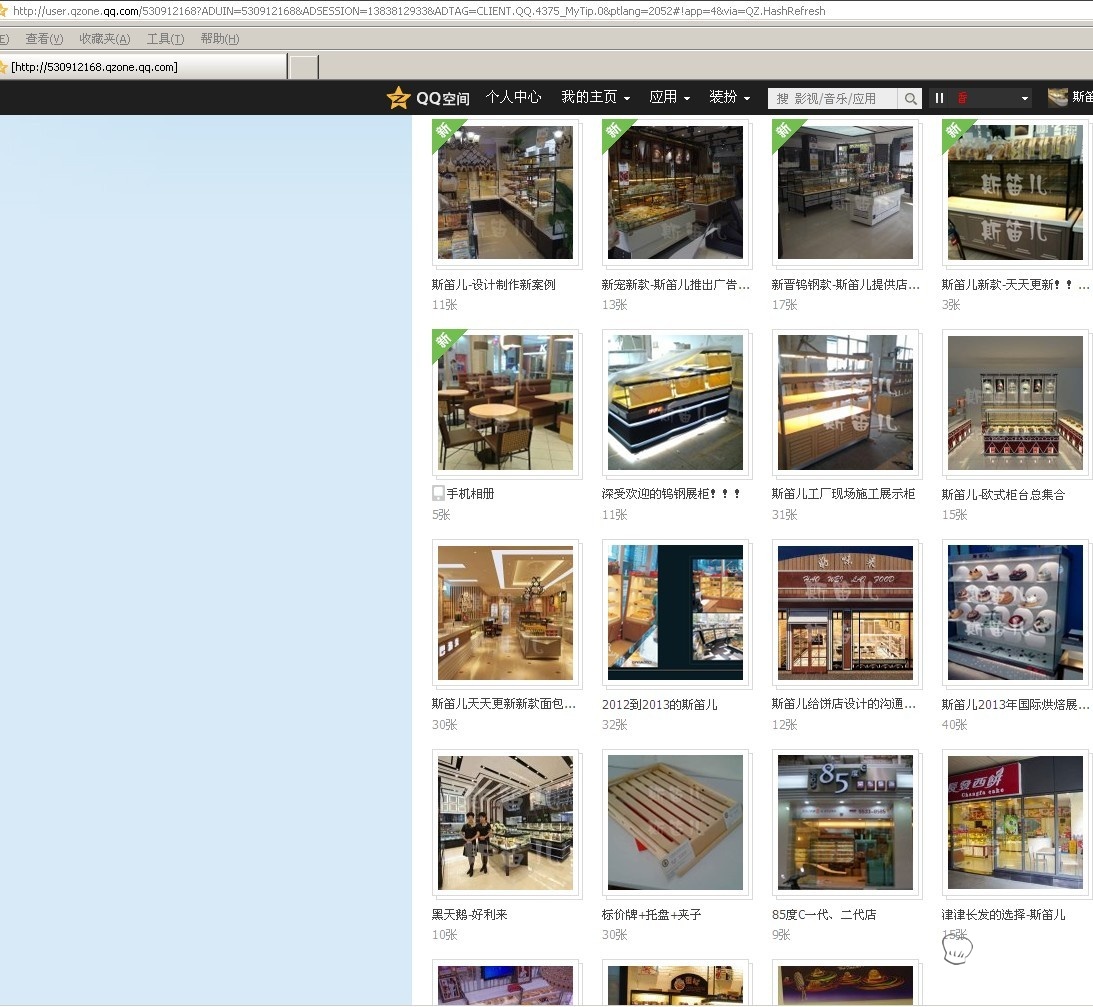
Task: Open the 2012到2013的斯笛儿 album thumbnail
Action: click(675, 613)
